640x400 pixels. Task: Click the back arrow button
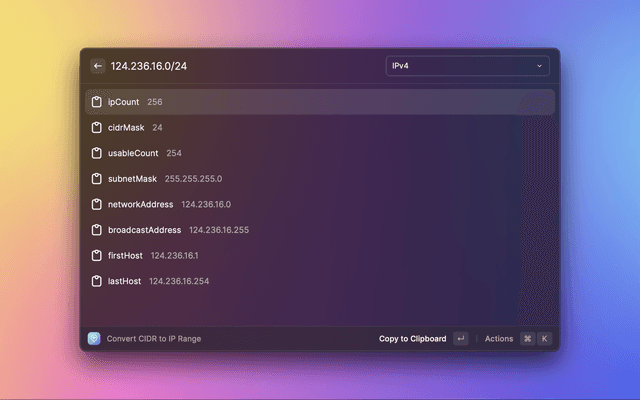pos(98,66)
